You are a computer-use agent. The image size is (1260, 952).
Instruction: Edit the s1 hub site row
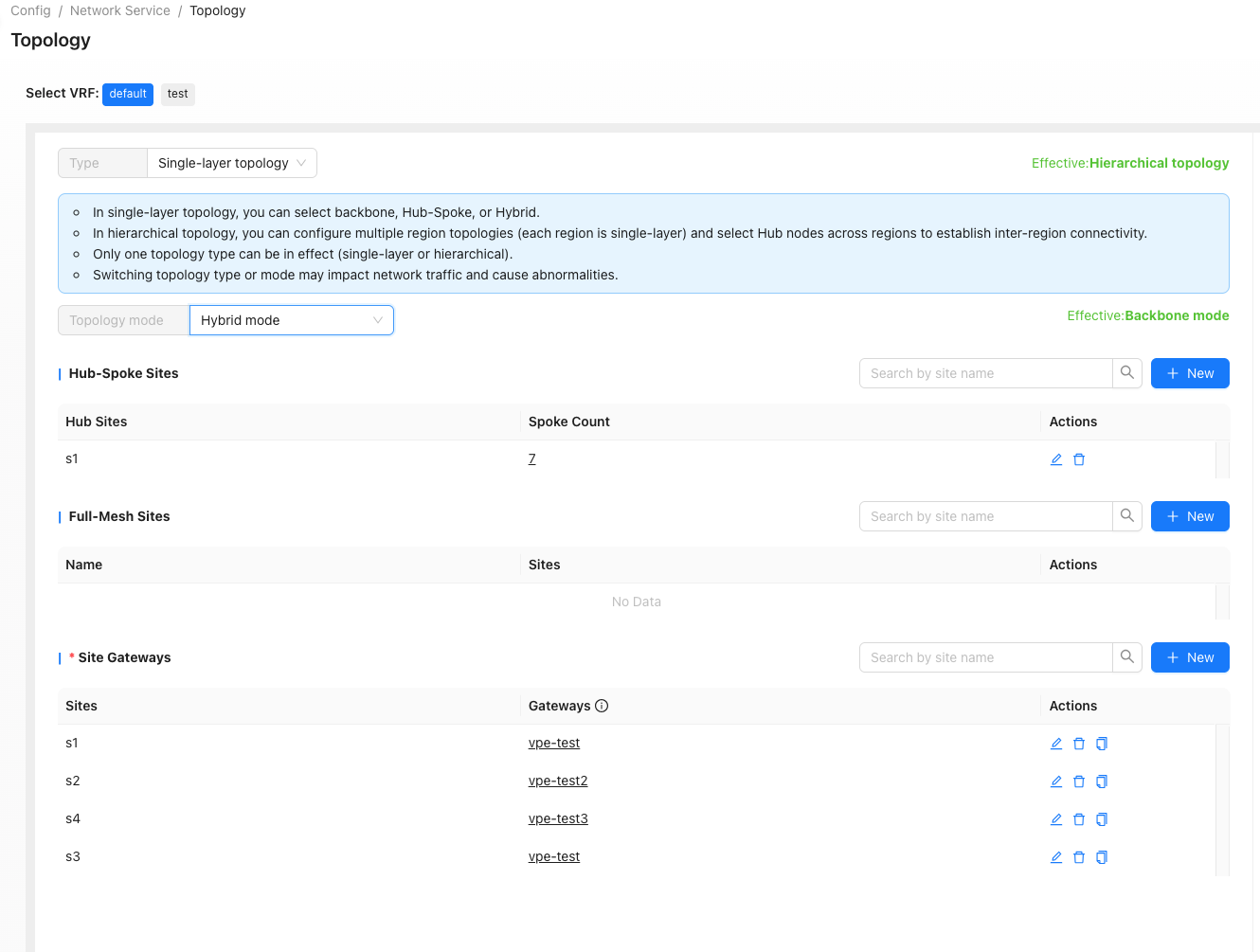[1056, 459]
